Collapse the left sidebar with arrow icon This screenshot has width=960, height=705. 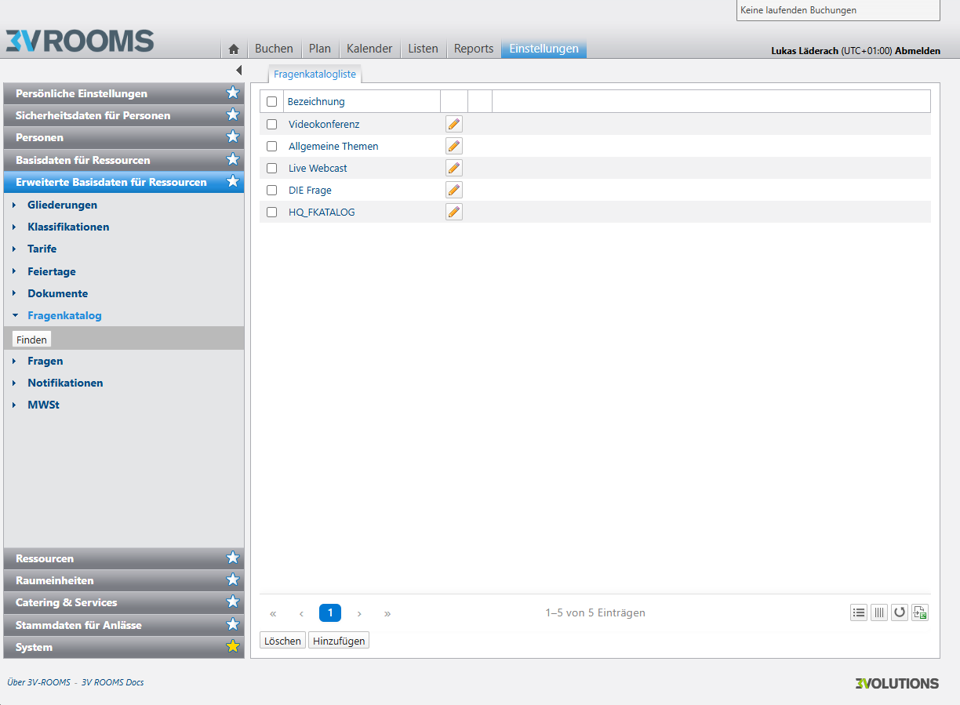click(x=238, y=70)
